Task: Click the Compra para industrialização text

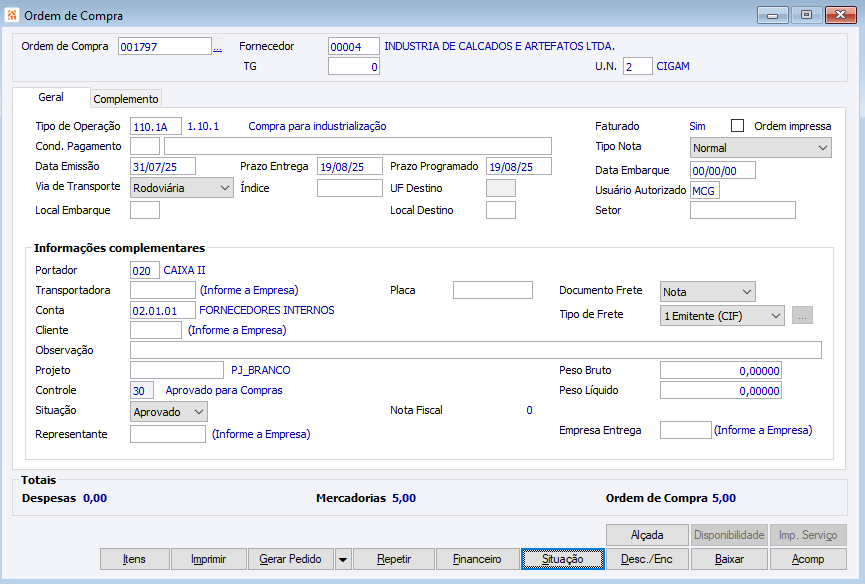Action: point(317,126)
